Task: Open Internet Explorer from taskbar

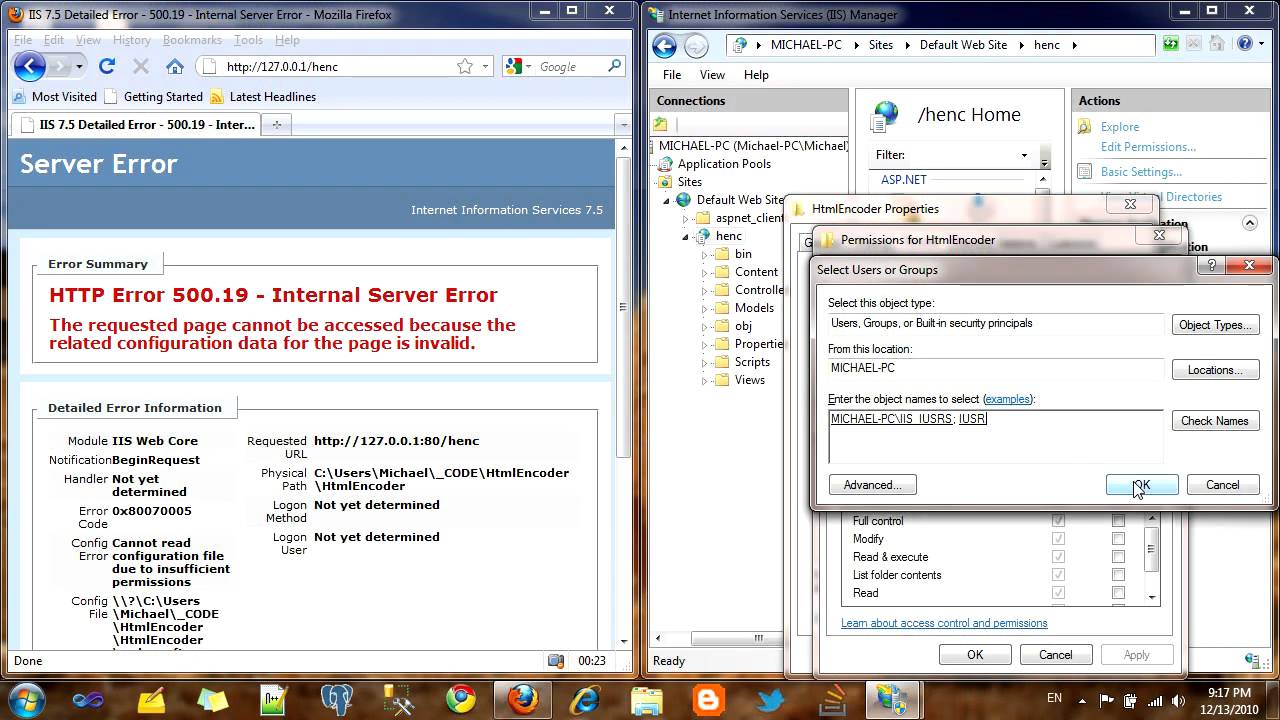Action: 584,700
